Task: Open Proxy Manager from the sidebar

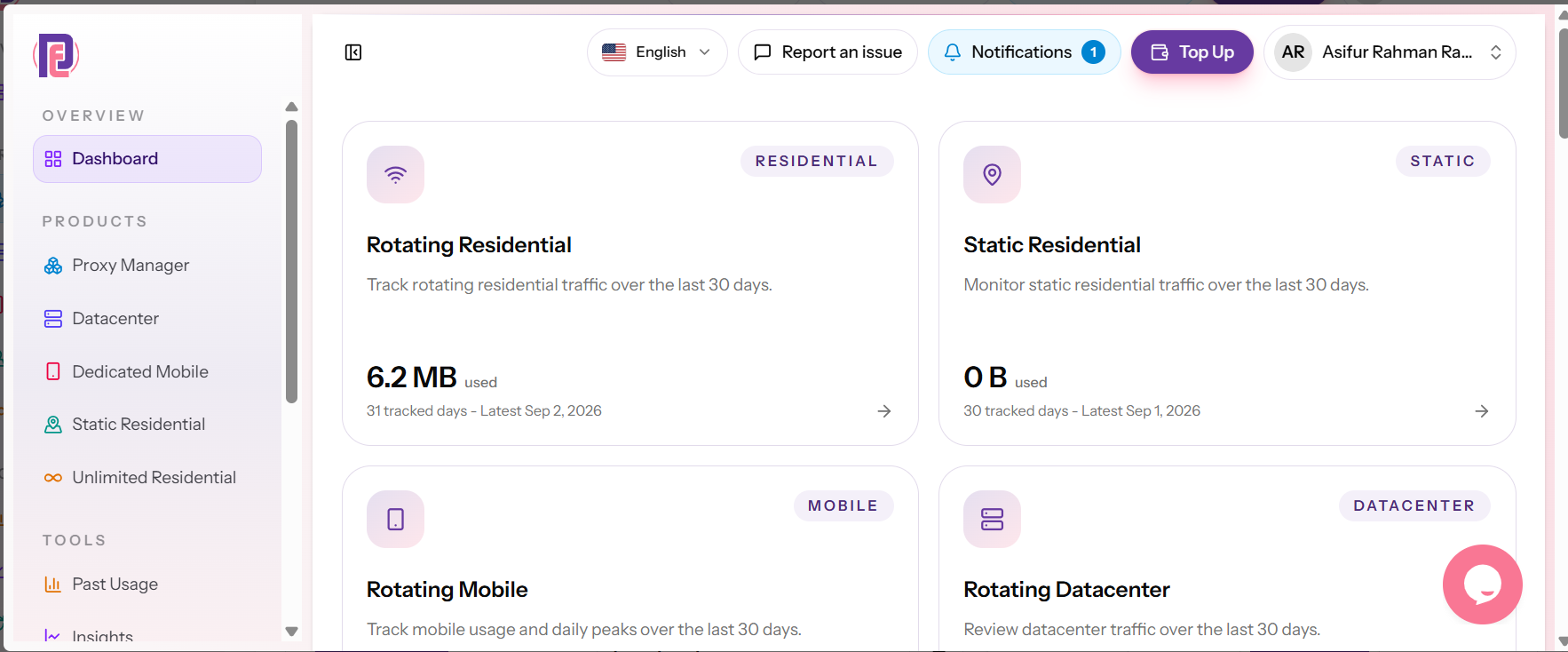Action: coord(147,266)
